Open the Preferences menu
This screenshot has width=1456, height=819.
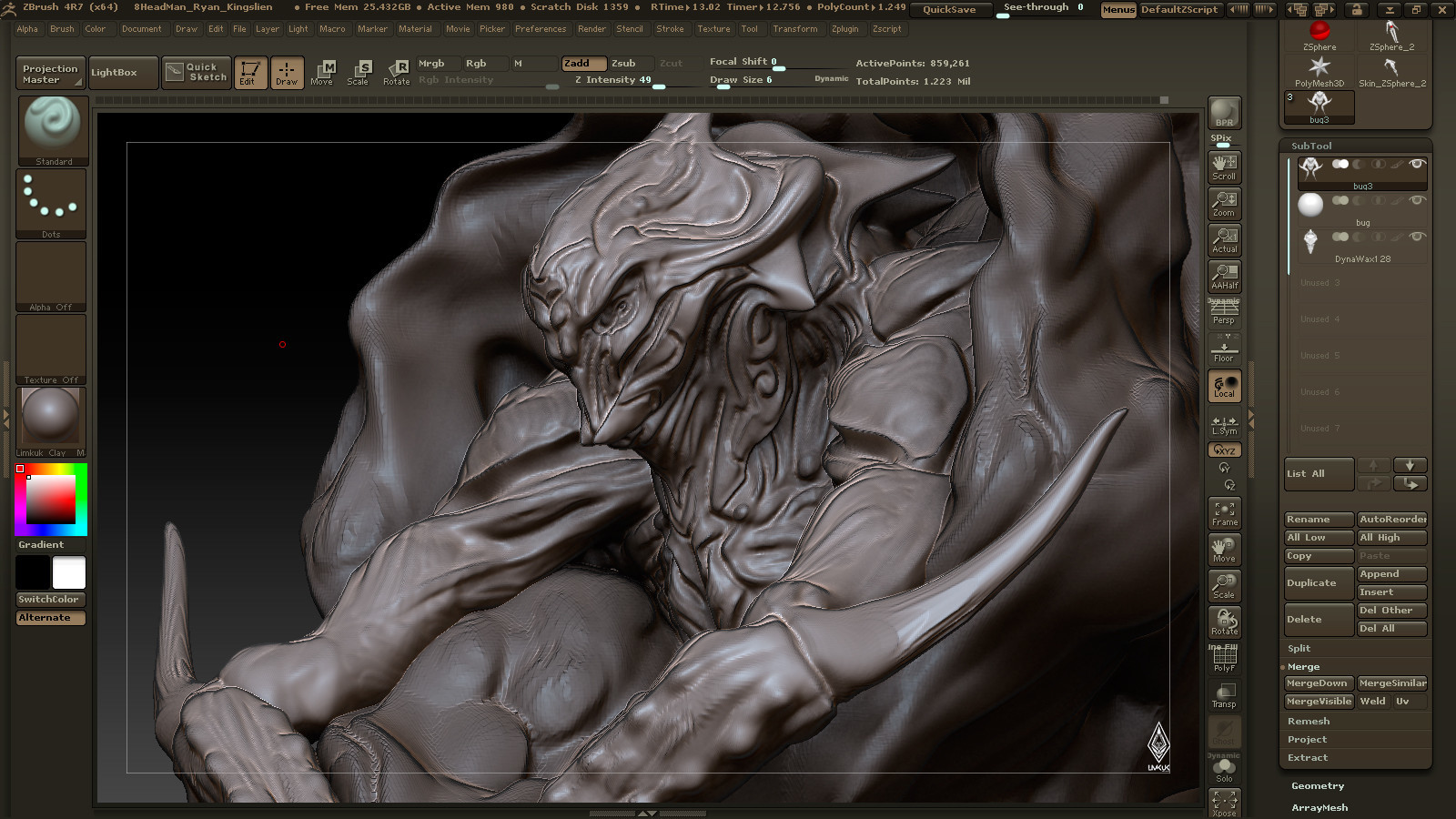(x=541, y=29)
